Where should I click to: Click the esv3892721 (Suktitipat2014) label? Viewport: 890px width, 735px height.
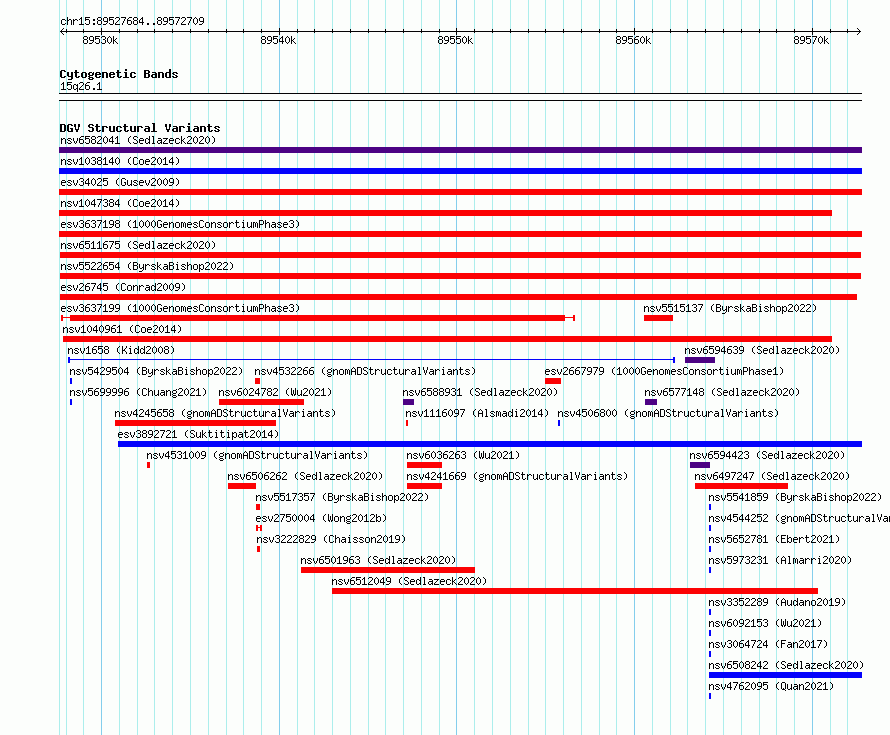(x=198, y=434)
